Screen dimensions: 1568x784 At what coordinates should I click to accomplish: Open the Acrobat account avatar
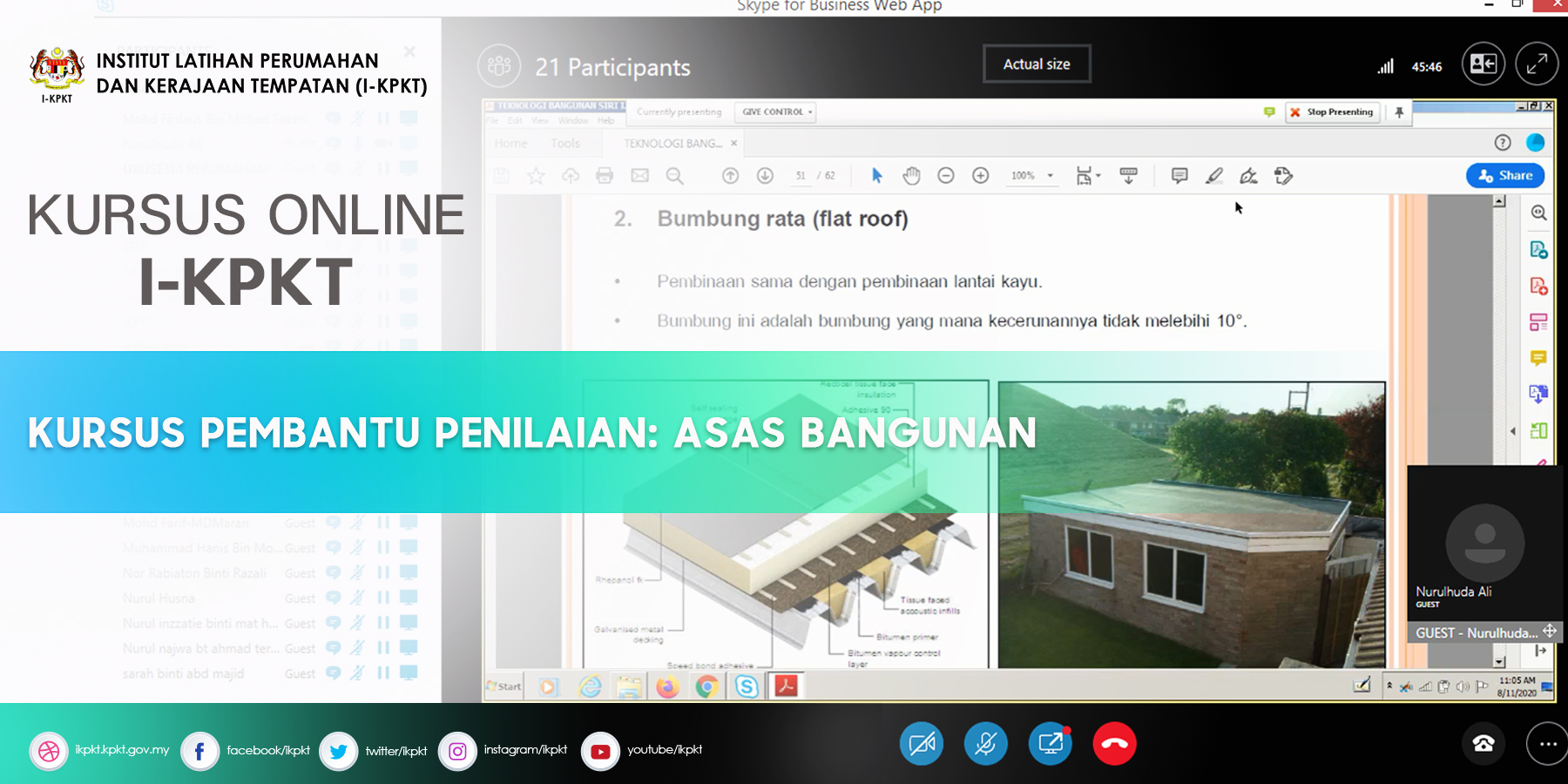click(1536, 143)
